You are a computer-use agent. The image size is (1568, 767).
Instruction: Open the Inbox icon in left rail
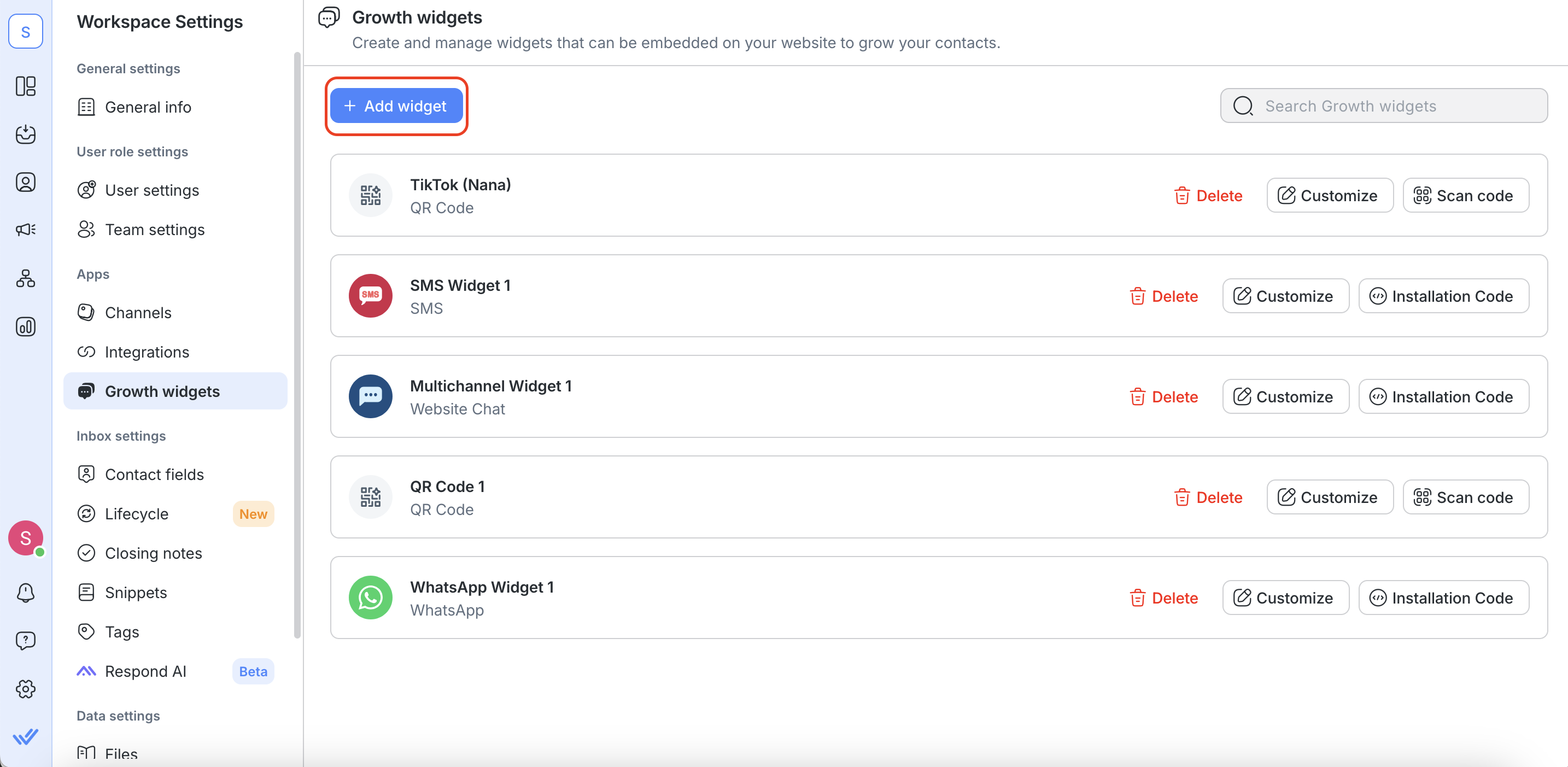(26, 134)
